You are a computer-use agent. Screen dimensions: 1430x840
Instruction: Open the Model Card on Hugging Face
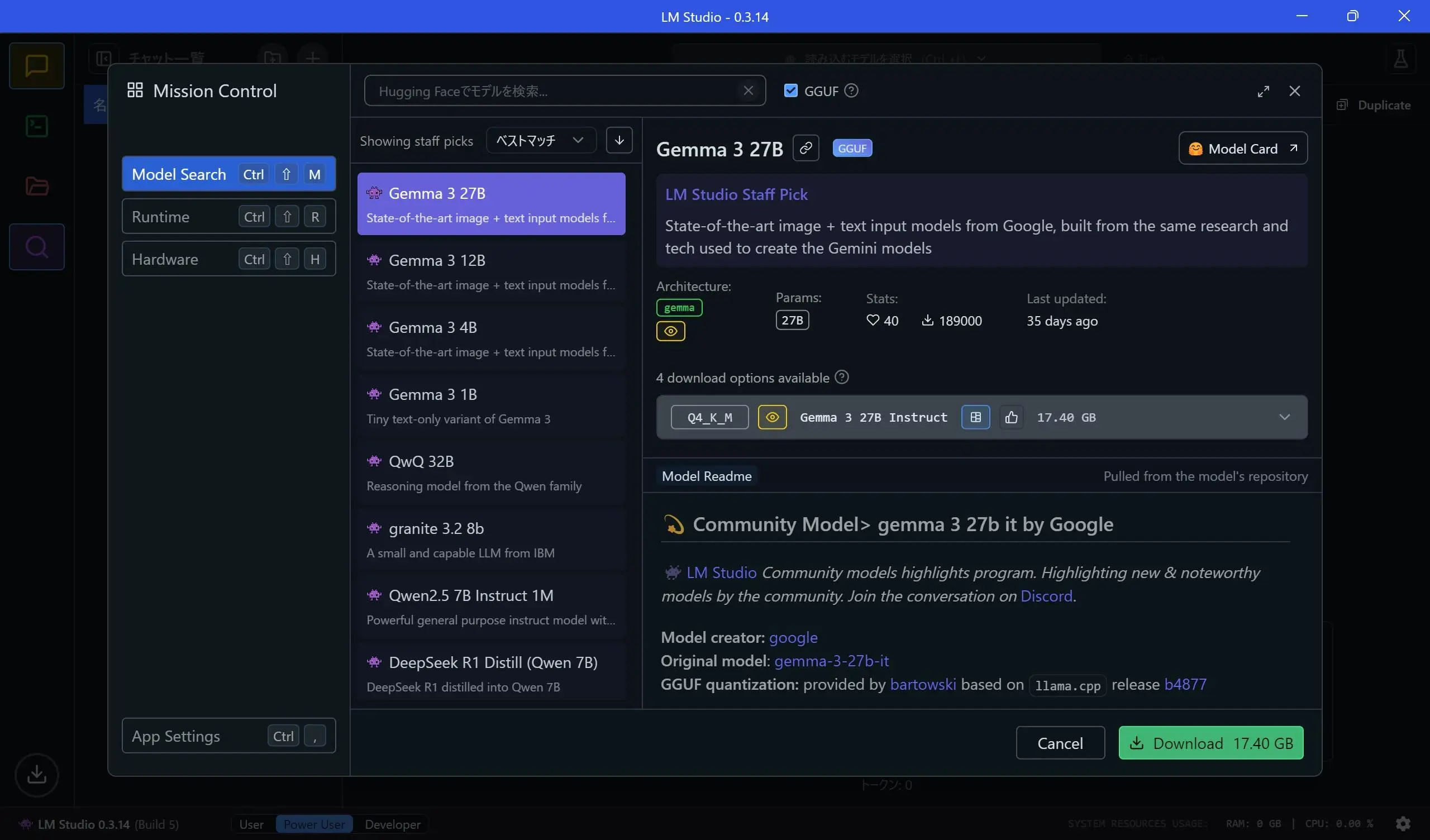tap(1243, 148)
